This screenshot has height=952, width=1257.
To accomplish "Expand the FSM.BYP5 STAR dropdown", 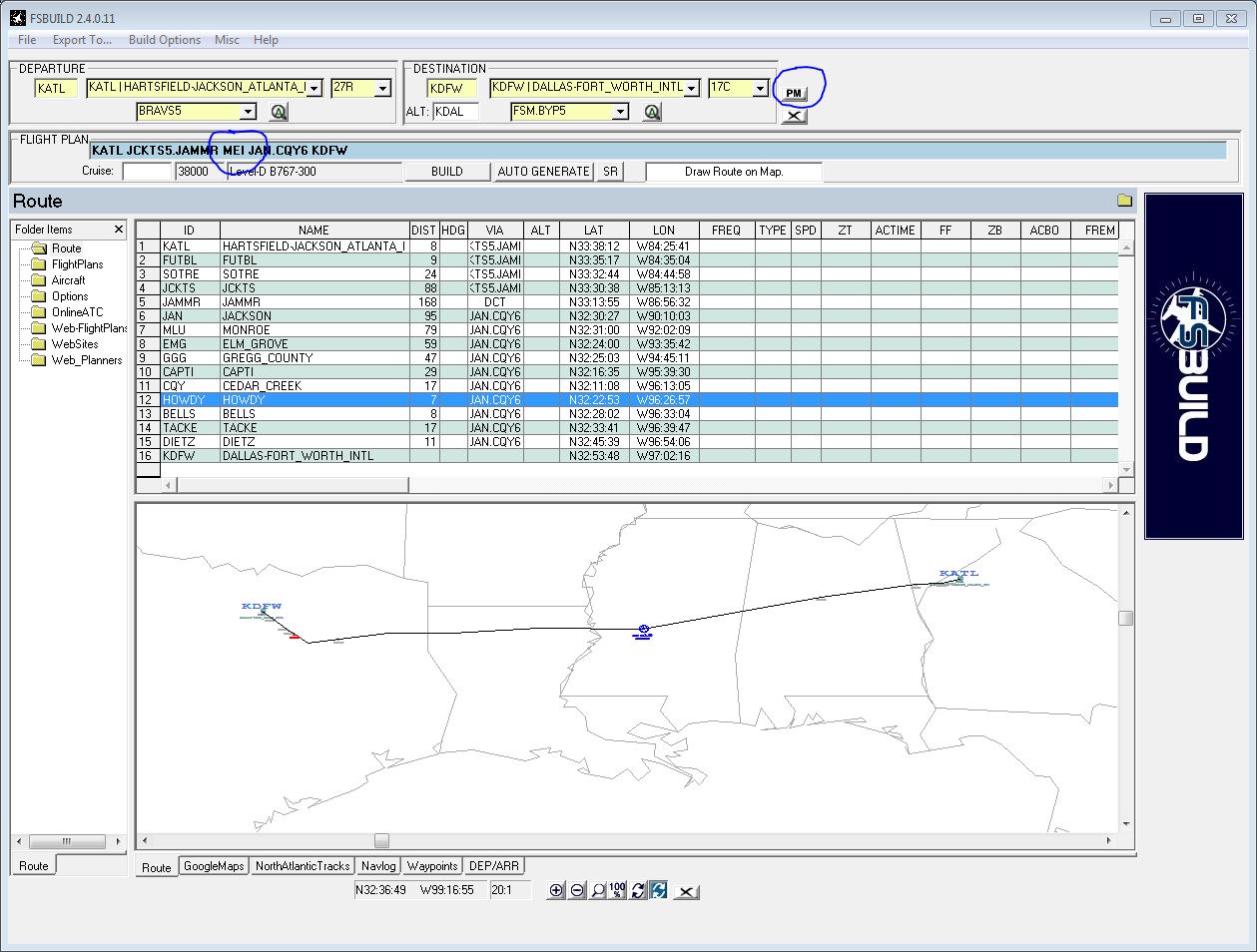I will (620, 112).
